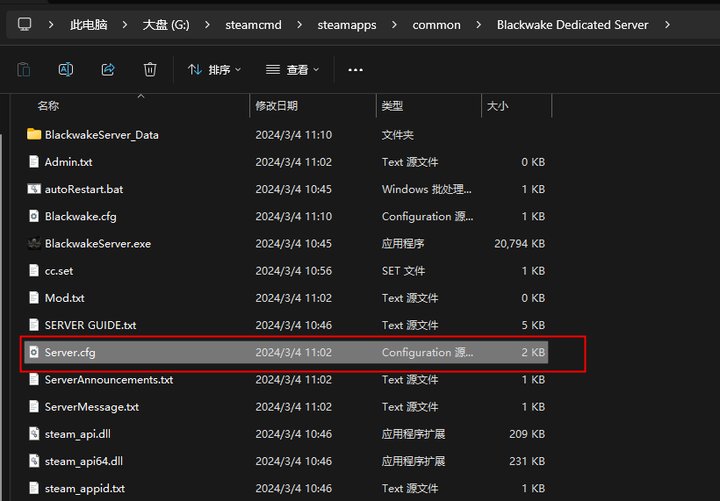Click the Share toolbar icon
Screen dimensions: 720x501
(108, 70)
